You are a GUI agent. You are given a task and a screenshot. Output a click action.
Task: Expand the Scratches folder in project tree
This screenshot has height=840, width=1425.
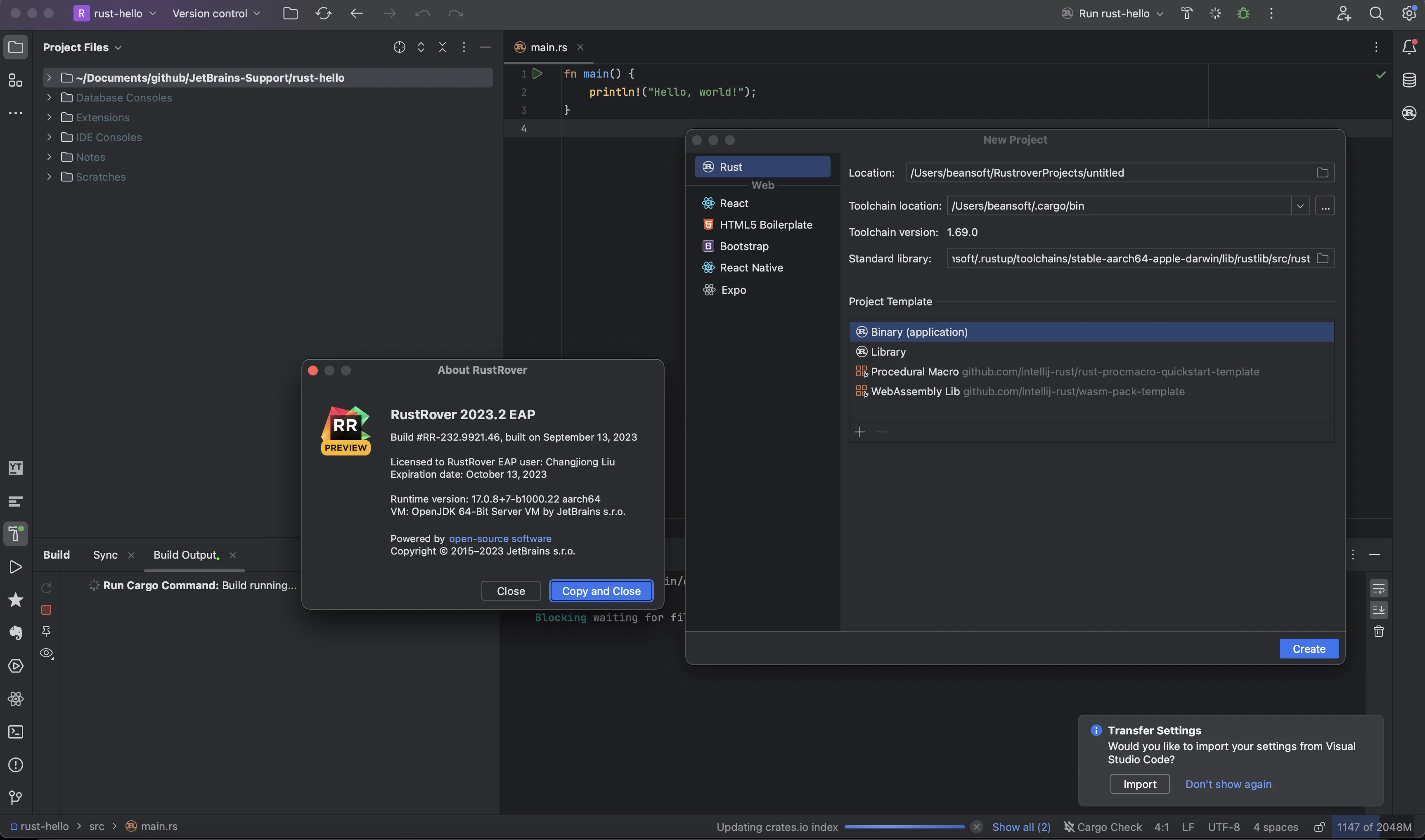[x=47, y=177]
